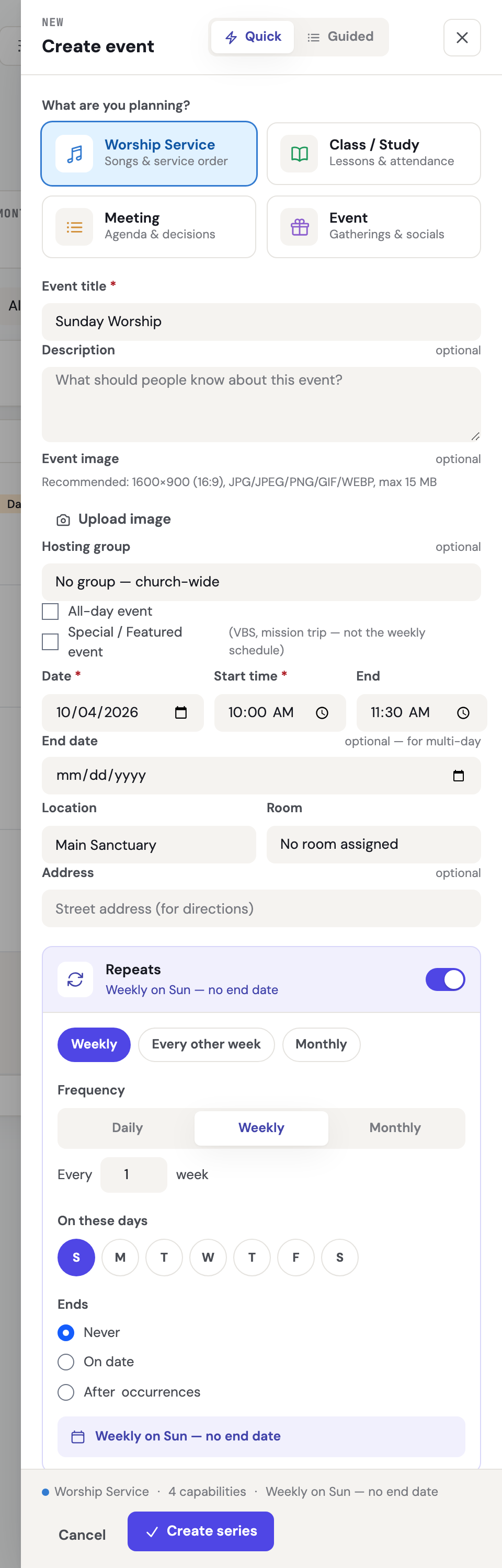The image size is (502, 1568).
Task: Toggle the F day button
Action: pos(295,1257)
